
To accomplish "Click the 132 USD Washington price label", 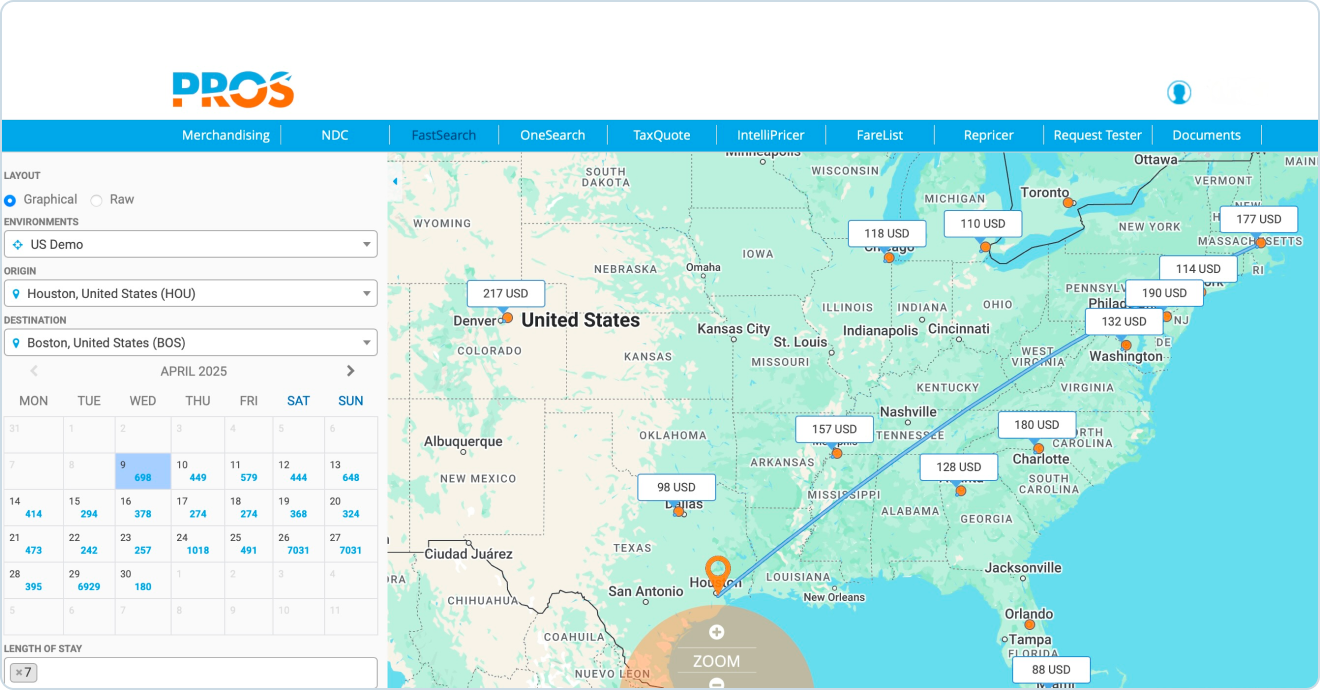I will (1124, 321).
